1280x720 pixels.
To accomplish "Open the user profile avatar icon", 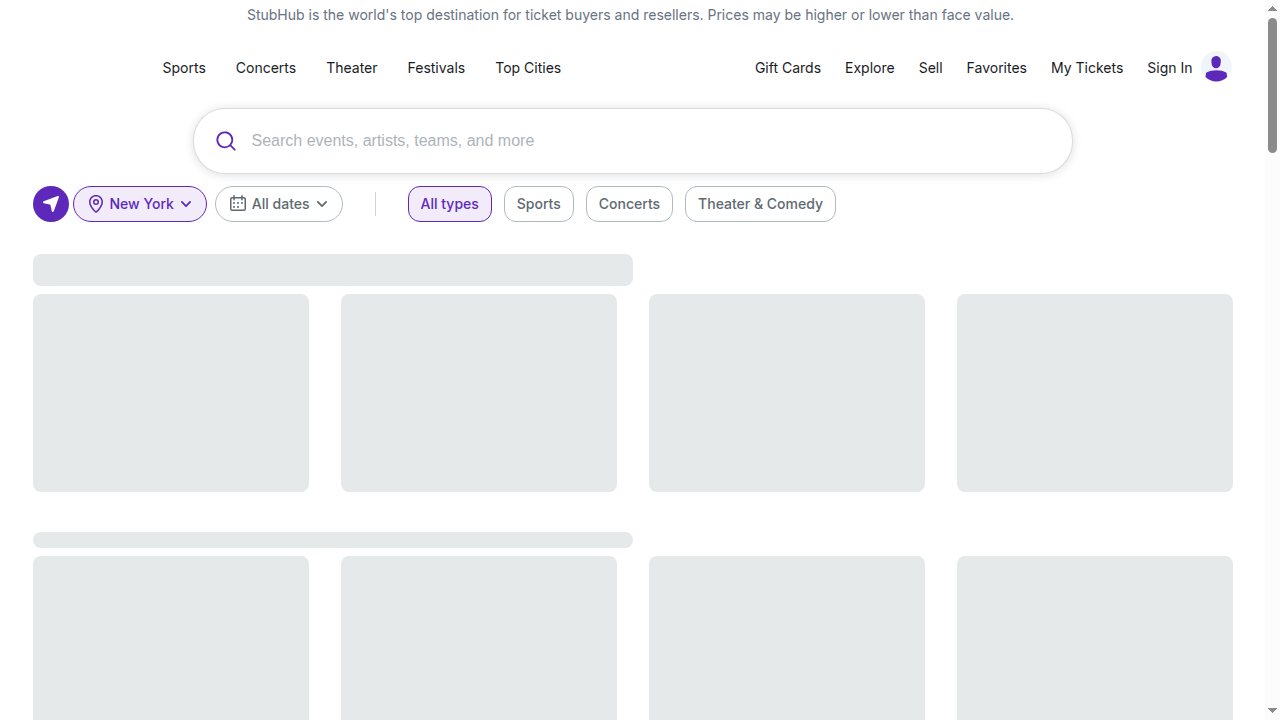I will [x=1216, y=68].
